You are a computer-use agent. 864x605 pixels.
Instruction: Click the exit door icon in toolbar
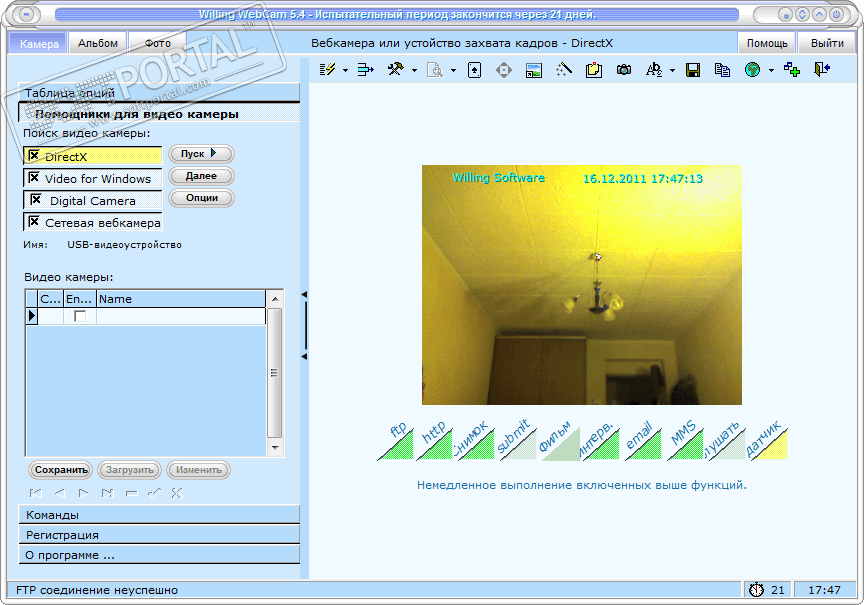tap(822, 69)
